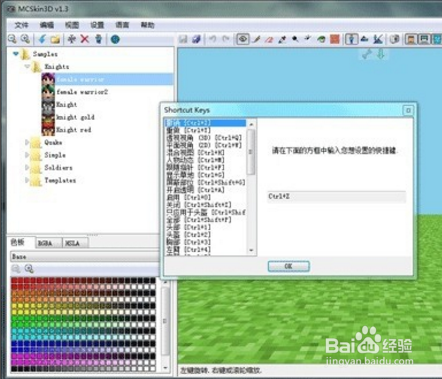Screen dimensions: 442x379
Task: Click the diagonal arrow icon in the viewport
Action: pos(367,54)
